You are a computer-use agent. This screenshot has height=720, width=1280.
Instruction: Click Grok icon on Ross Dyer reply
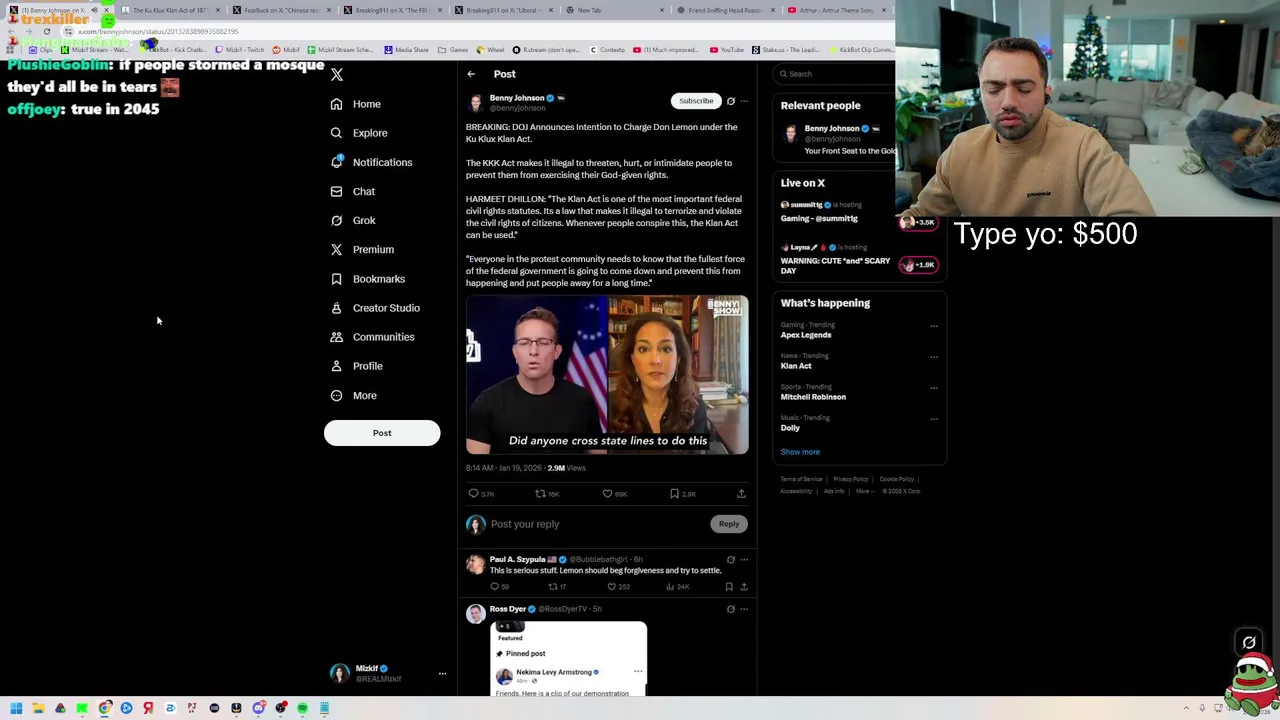[730, 609]
